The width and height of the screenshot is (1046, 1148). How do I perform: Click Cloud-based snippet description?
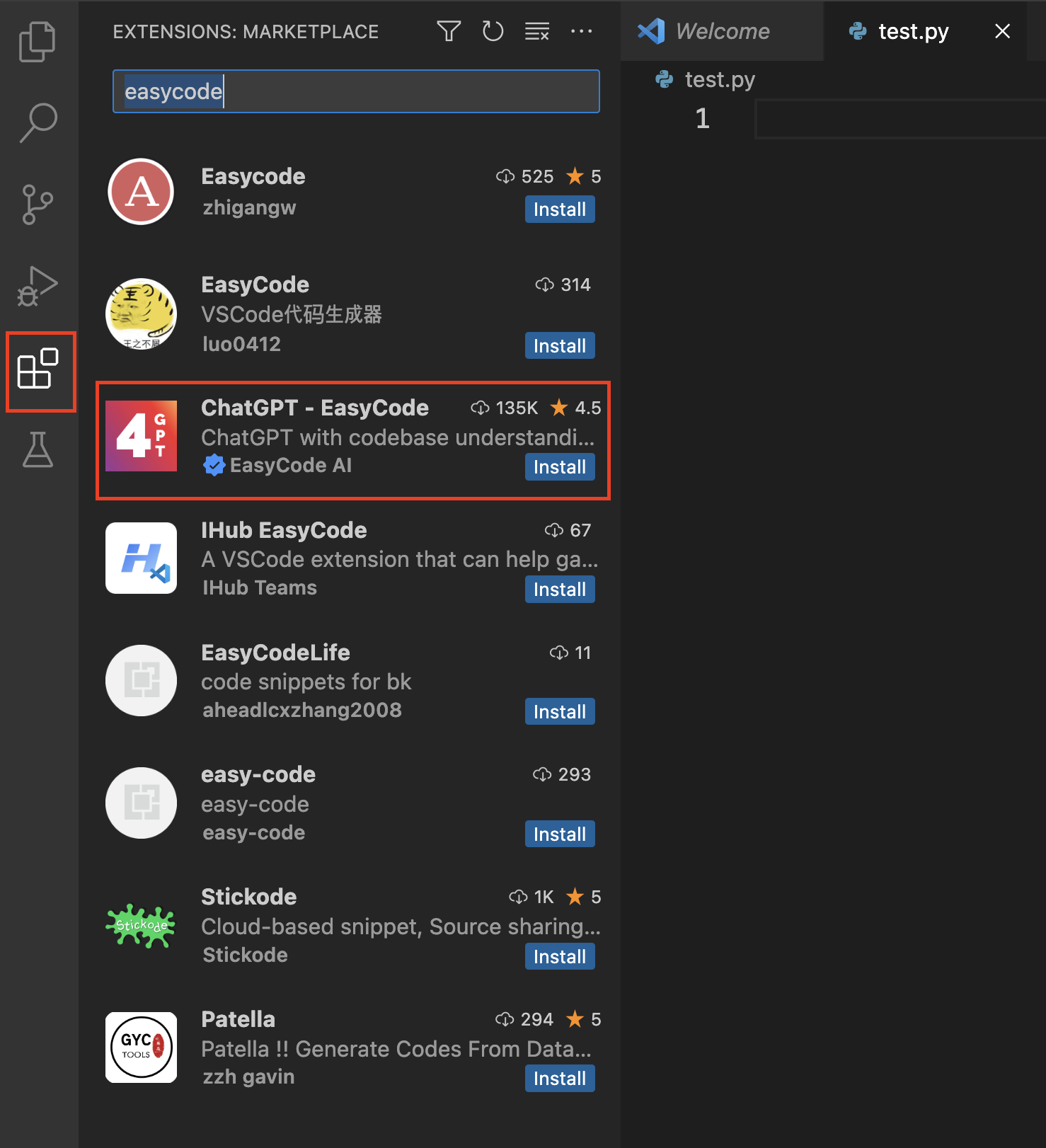[x=401, y=926]
